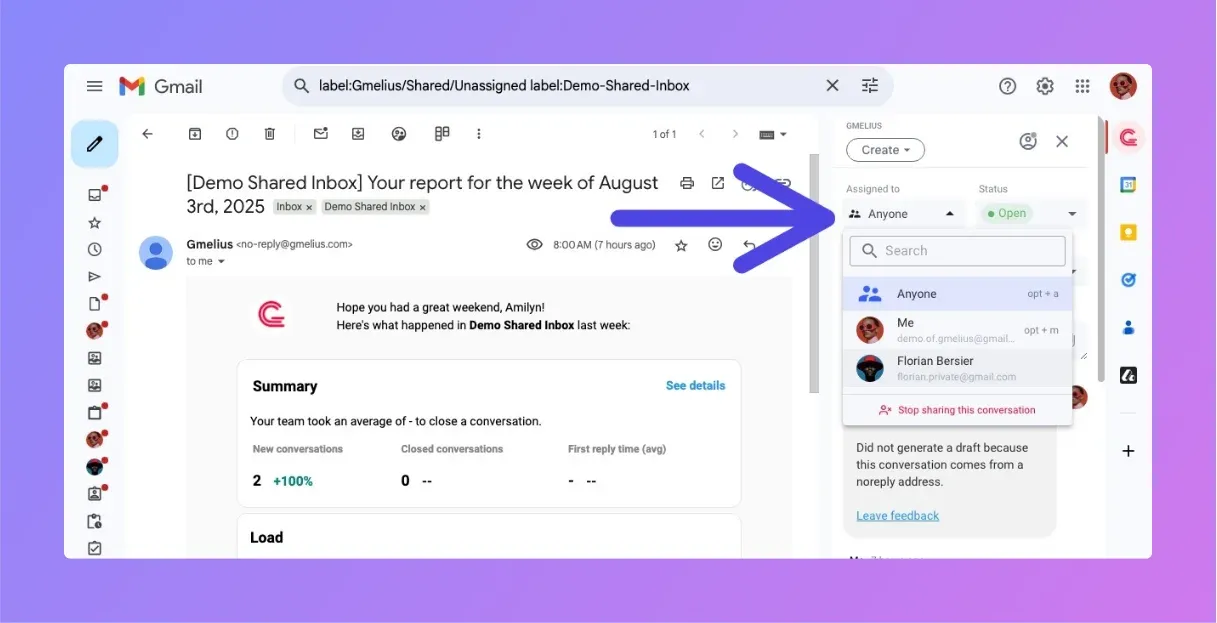The image size is (1217, 623).
Task: Open Google Tasks in the side panel
Action: coord(1129,280)
